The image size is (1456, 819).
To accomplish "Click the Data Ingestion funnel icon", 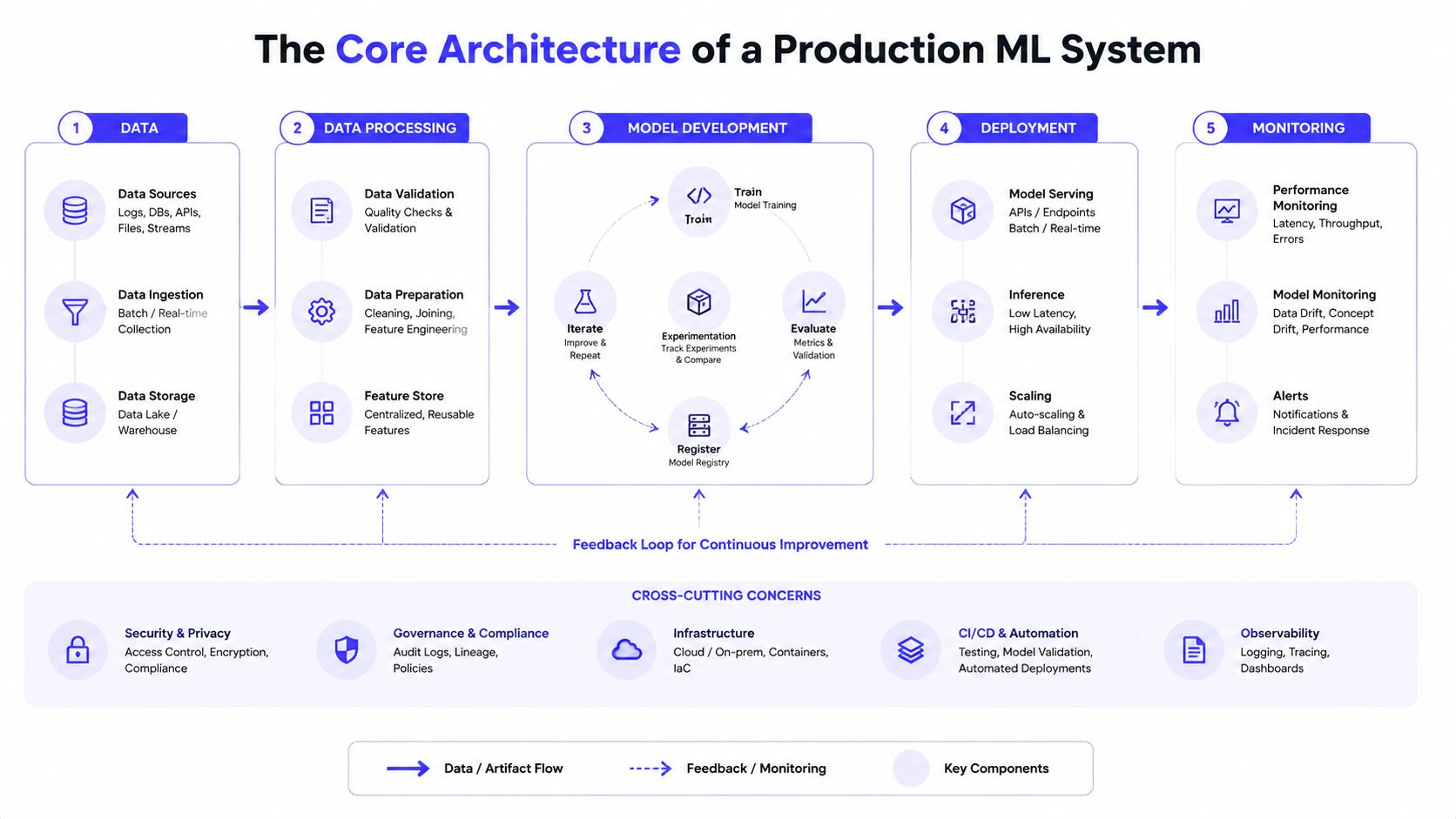I will coord(75,312).
